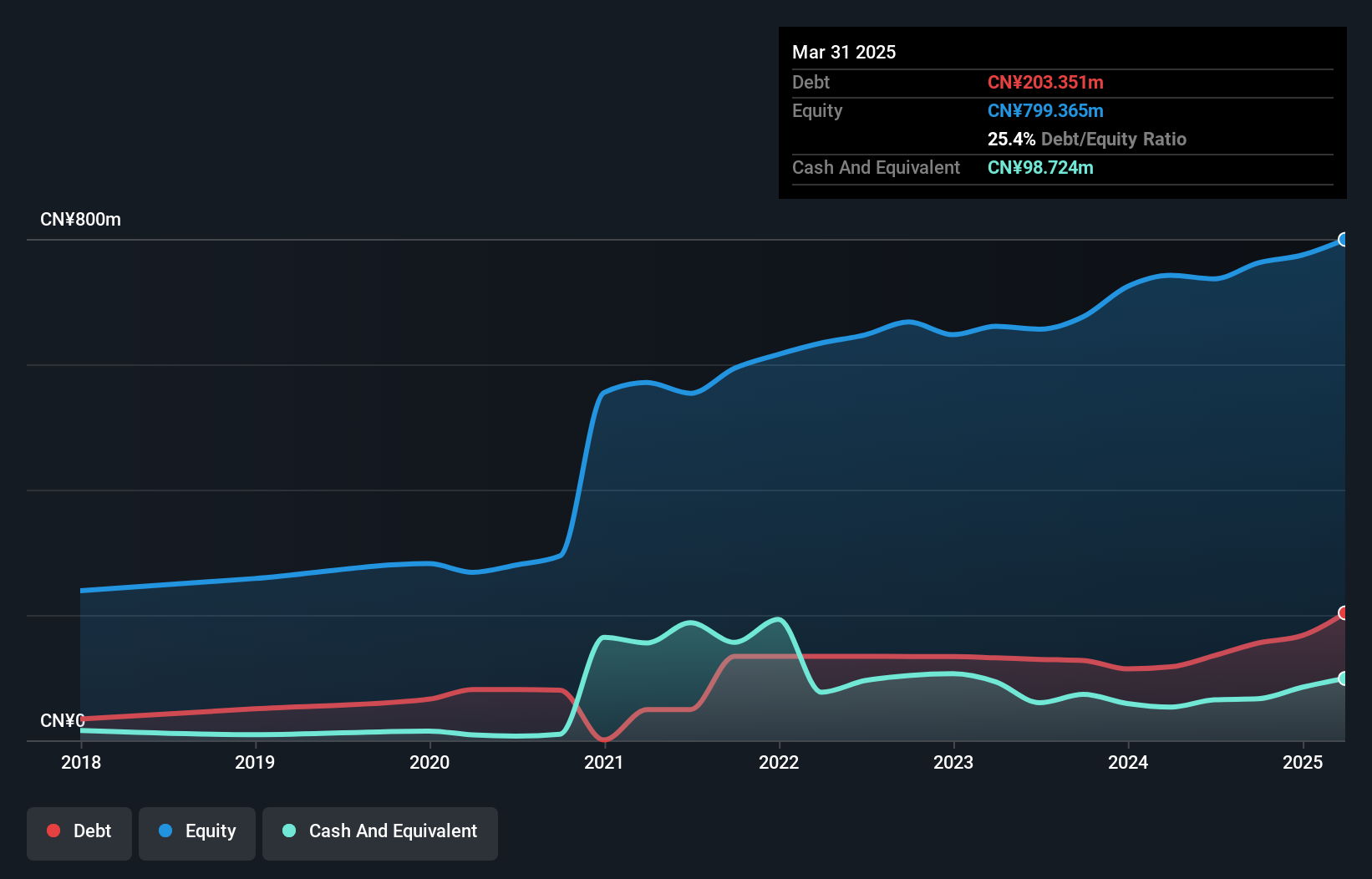This screenshot has height=879, width=1372.
Task: Click the red Debt legend dot
Action: [53, 831]
